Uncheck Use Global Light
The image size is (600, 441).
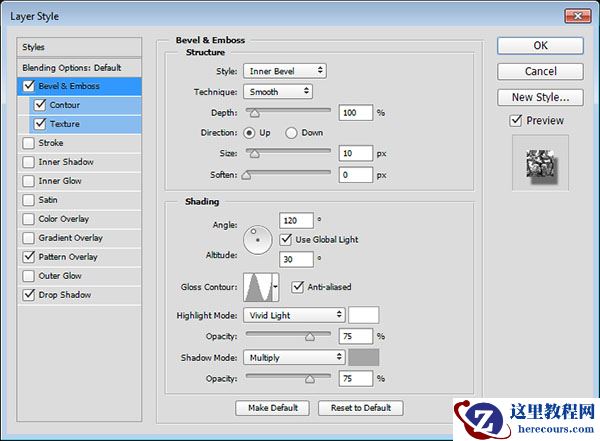(287, 239)
